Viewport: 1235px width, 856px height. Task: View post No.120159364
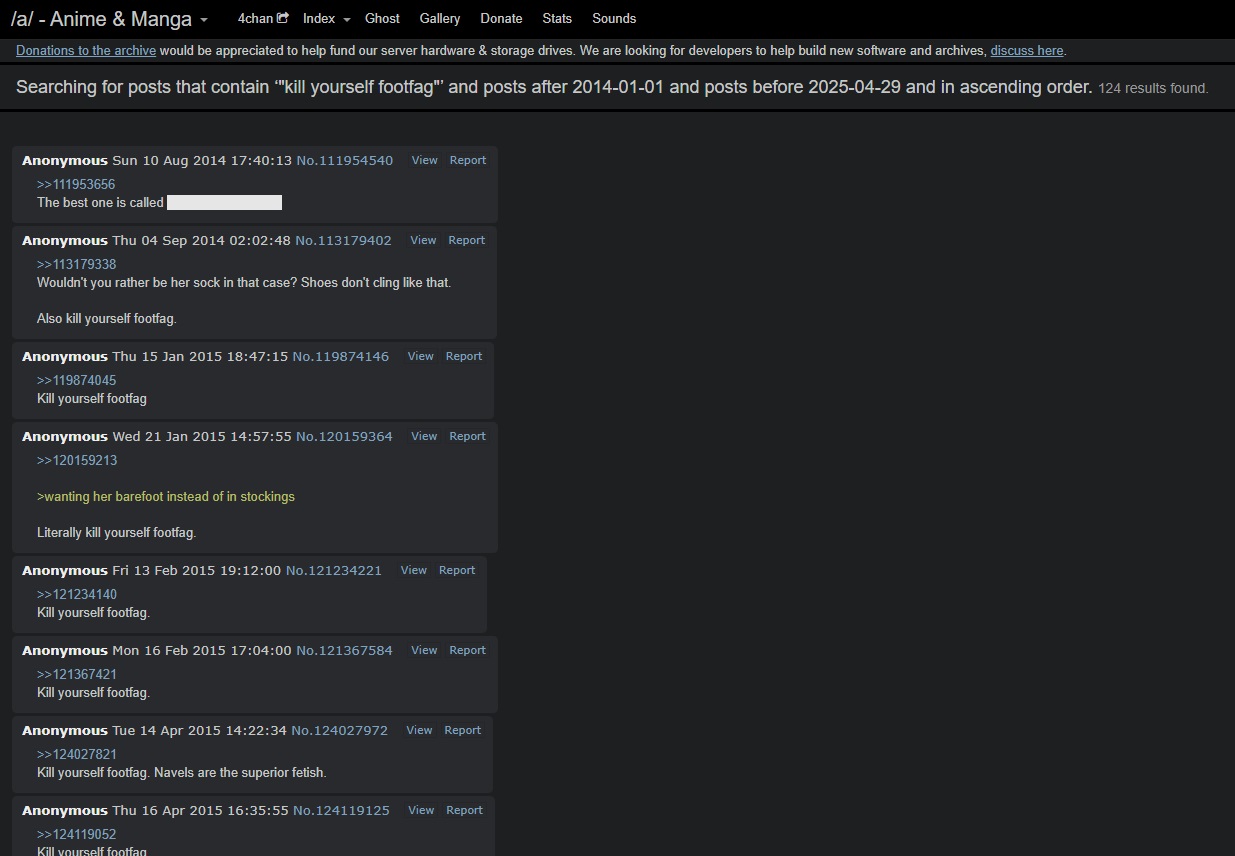pyautogui.click(x=425, y=436)
